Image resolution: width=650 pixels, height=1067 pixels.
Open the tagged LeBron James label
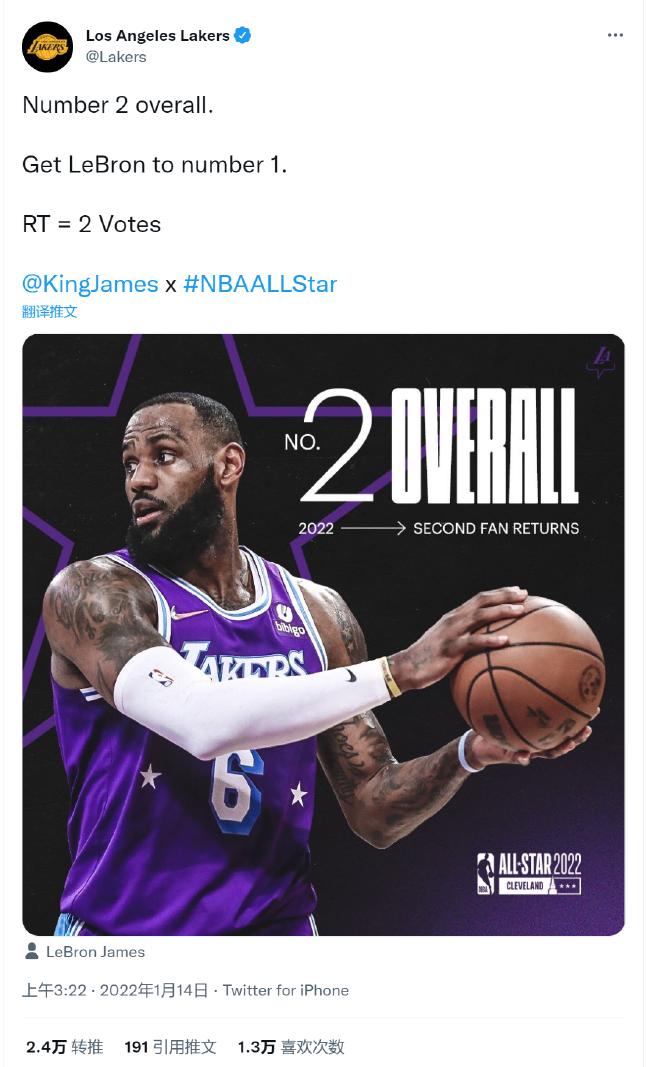point(95,952)
